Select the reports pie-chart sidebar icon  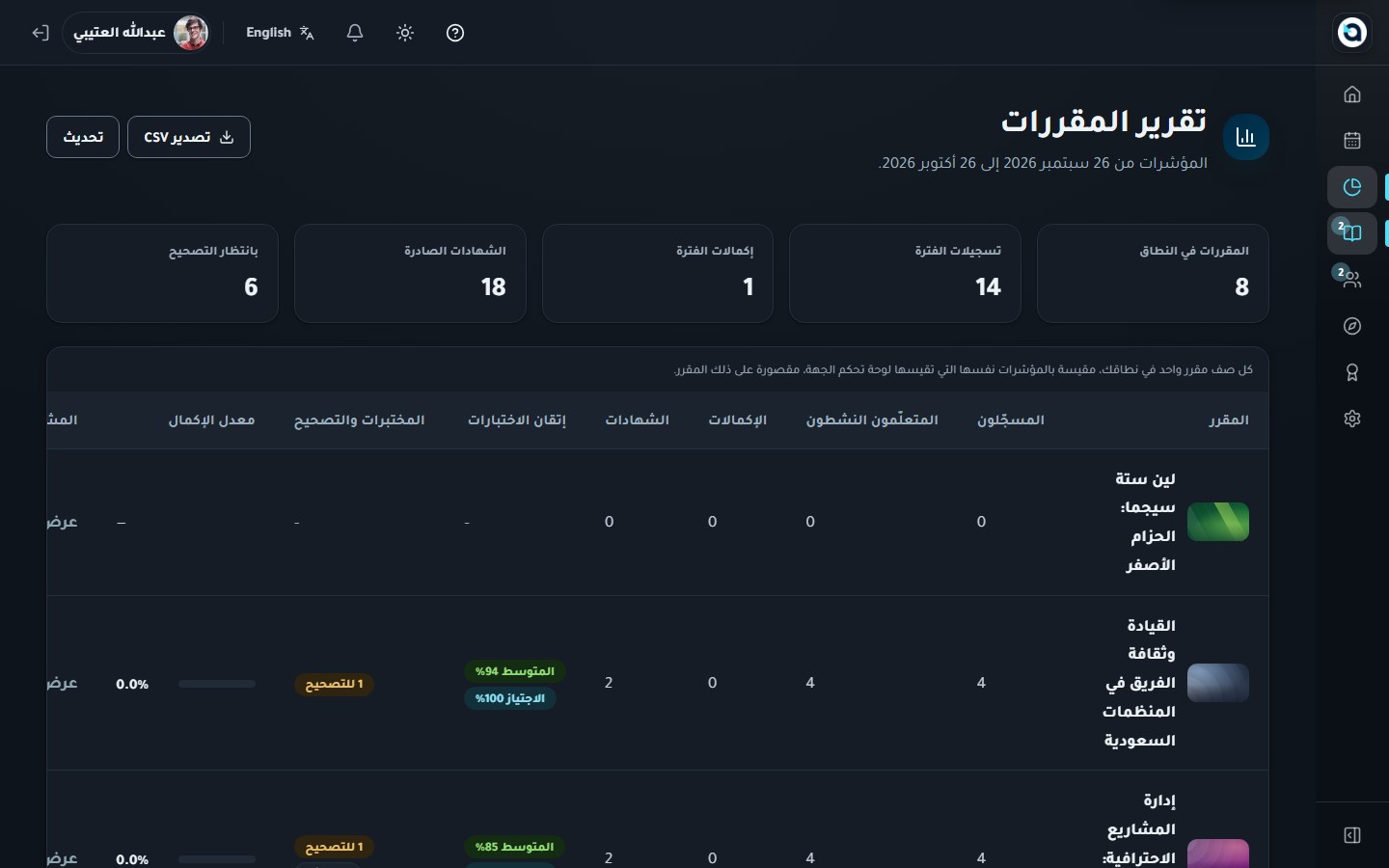pos(1352,187)
